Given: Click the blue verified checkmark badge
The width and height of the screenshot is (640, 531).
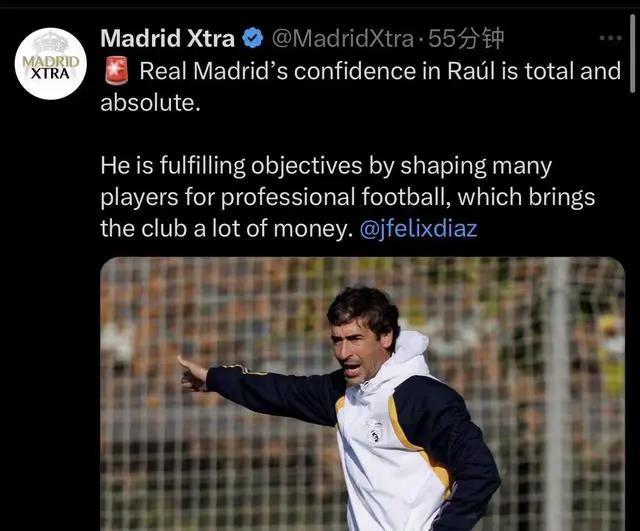Looking at the screenshot, I should point(253,39).
